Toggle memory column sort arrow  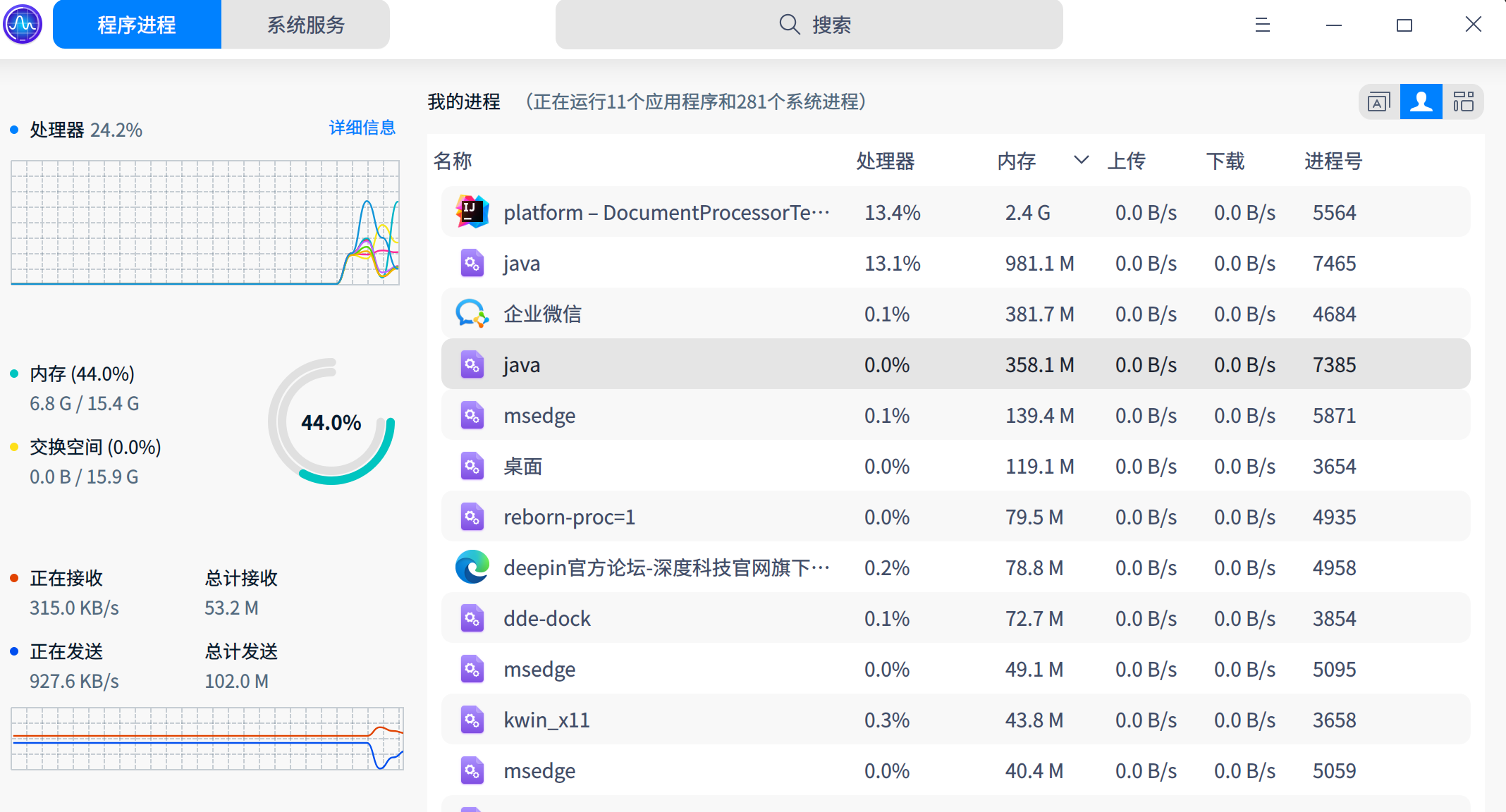click(1081, 161)
